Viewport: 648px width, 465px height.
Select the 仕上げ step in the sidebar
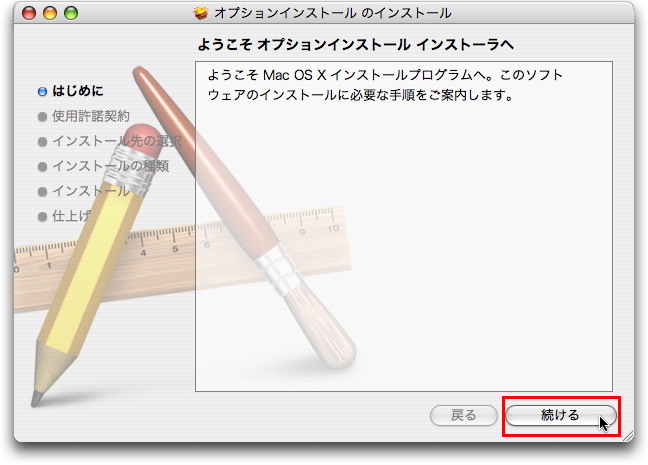71,216
